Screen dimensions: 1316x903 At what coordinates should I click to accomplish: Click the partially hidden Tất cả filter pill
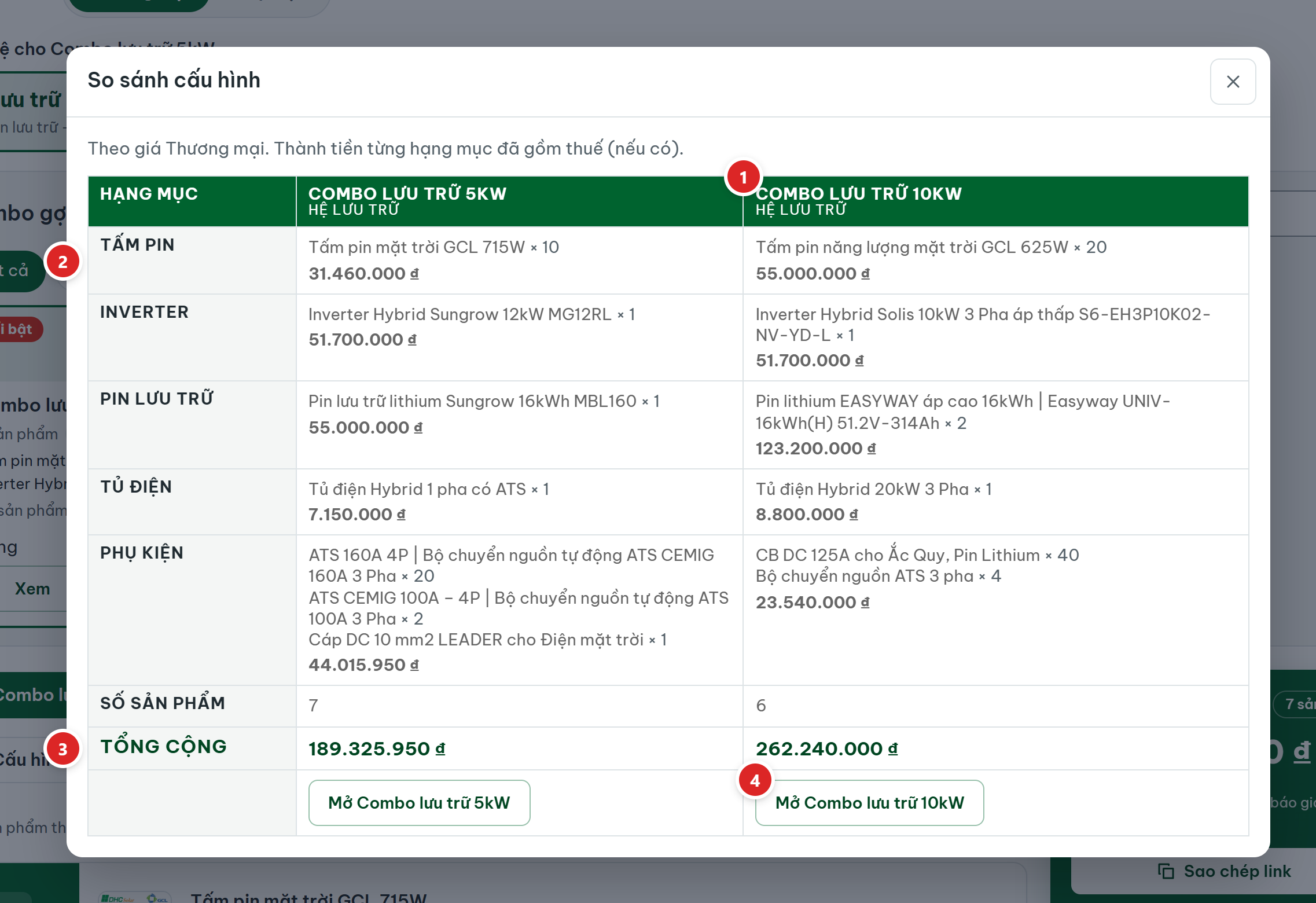tap(21, 270)
